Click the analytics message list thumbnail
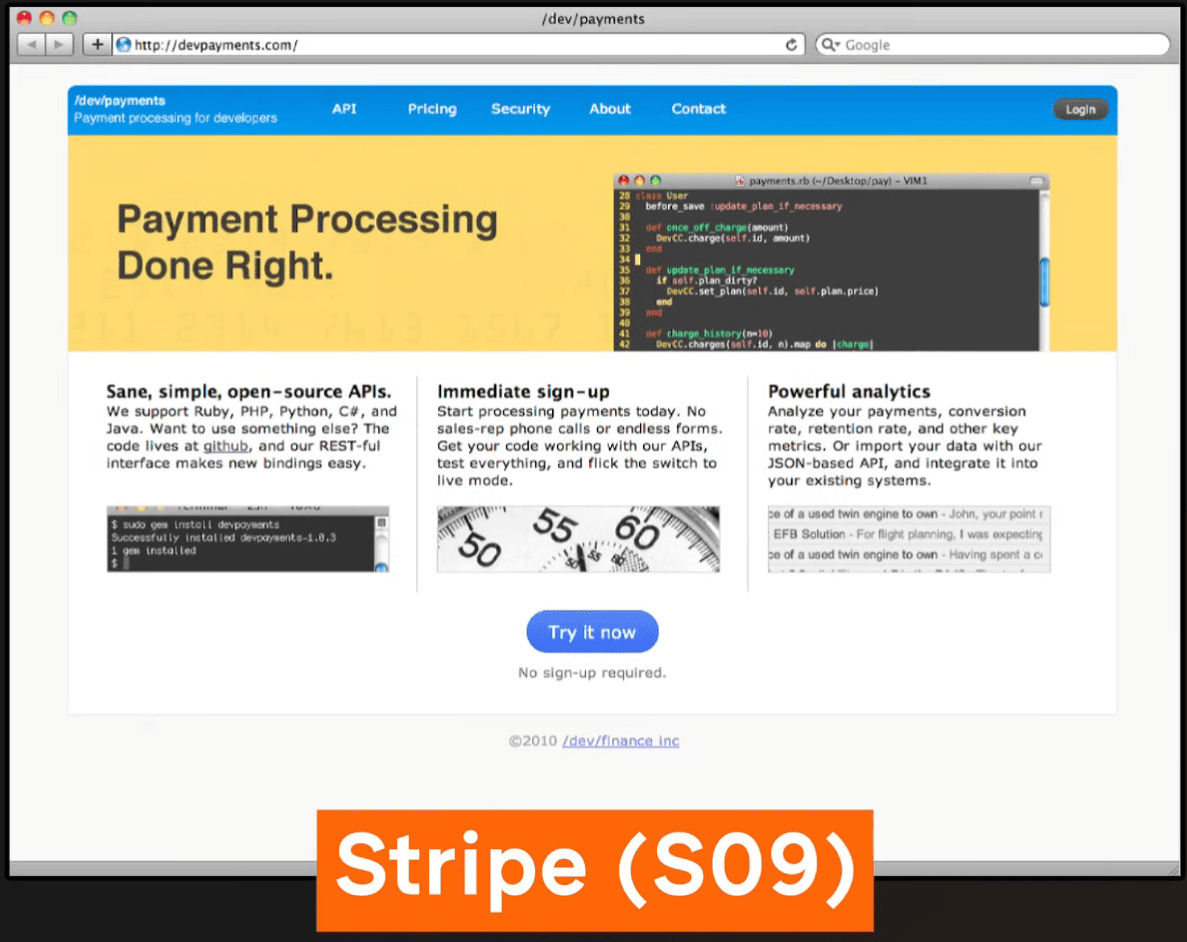This screenshot has width=1187, height=942. (x=908, y=538)
